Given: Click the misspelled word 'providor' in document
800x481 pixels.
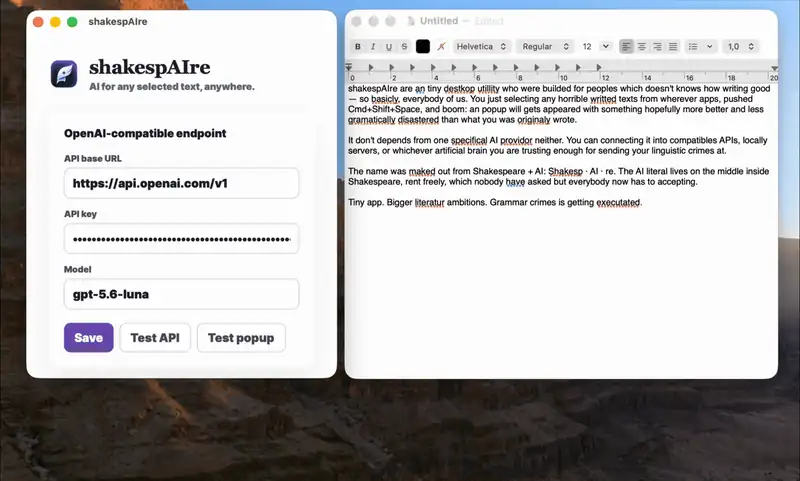Looking at the screenshot, I should 516,140.
